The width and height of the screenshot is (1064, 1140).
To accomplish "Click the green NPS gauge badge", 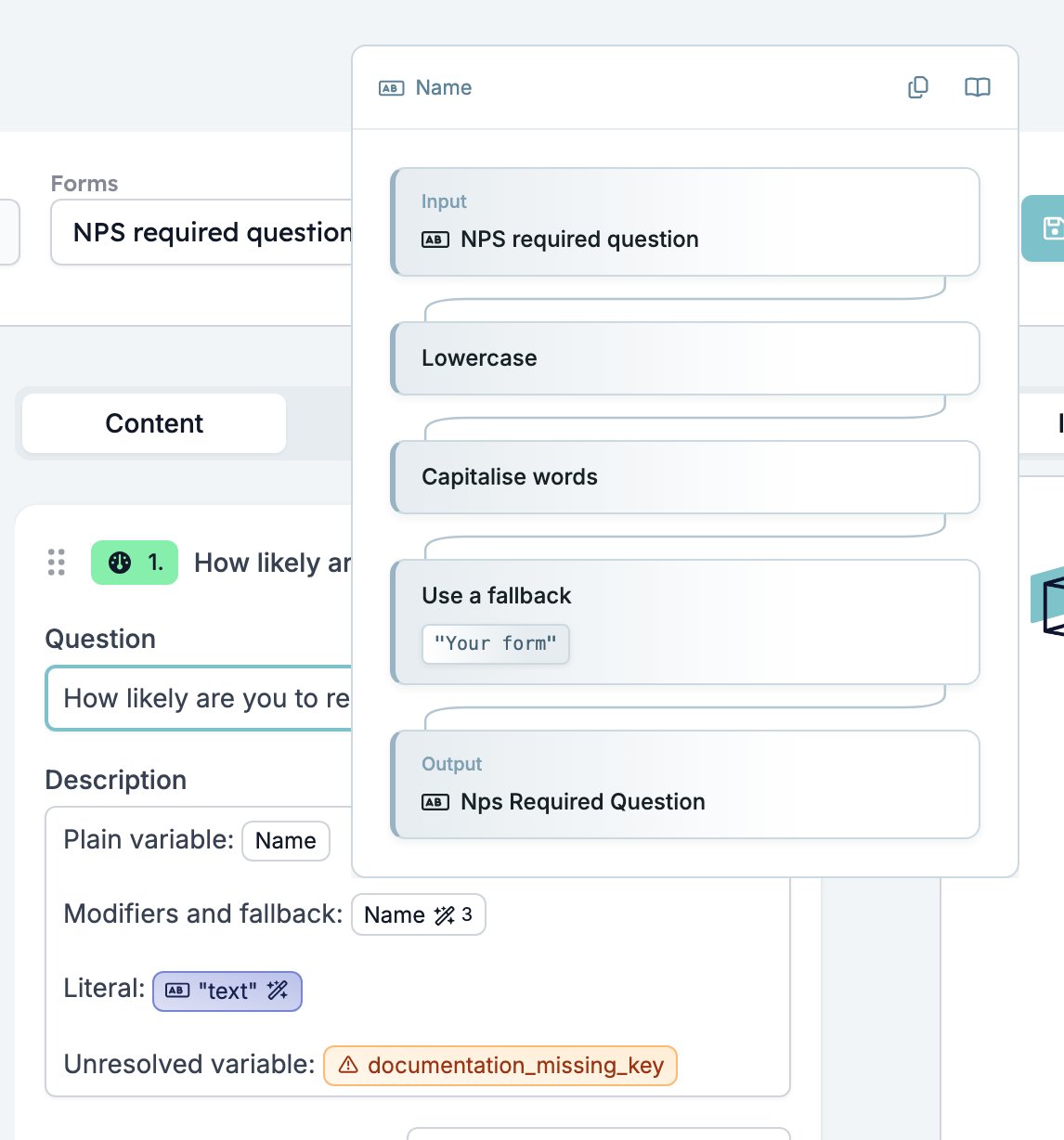I will (135, 563).
